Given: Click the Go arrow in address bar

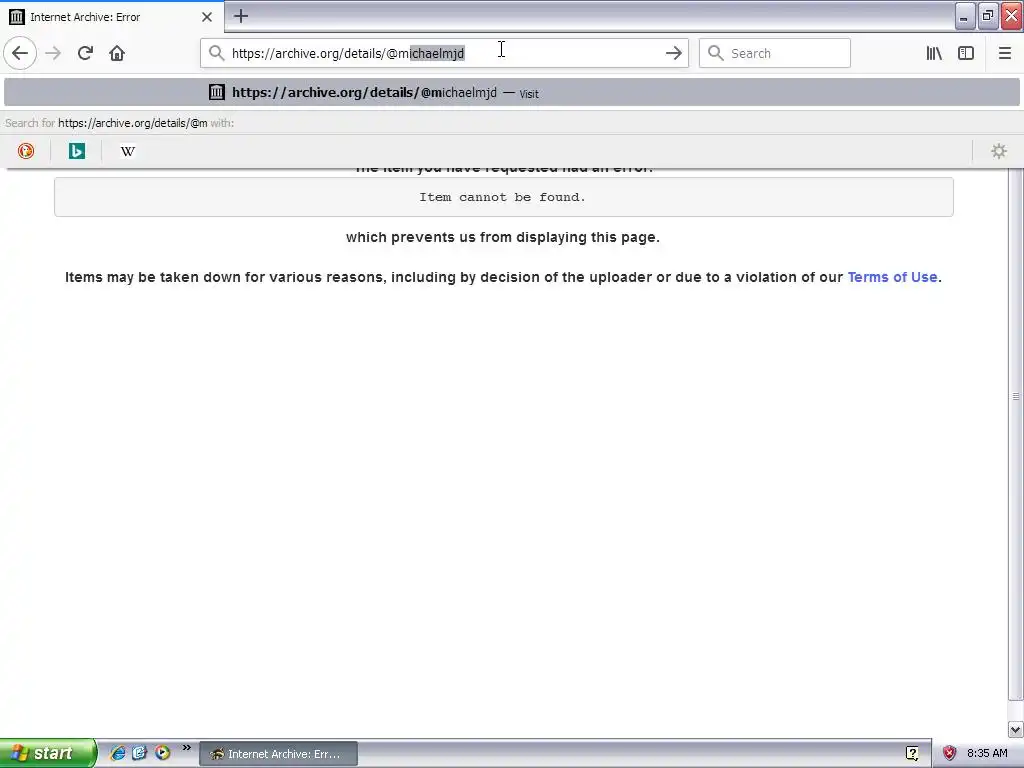Looking at the screenshot, I should pos(673,53).
